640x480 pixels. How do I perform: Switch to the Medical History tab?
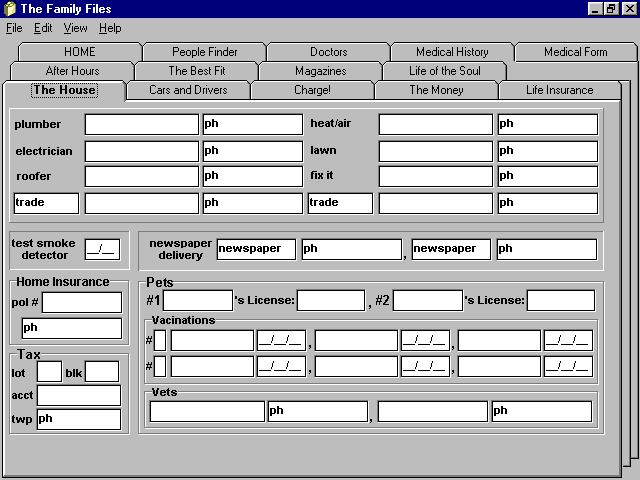click(452, 52)
